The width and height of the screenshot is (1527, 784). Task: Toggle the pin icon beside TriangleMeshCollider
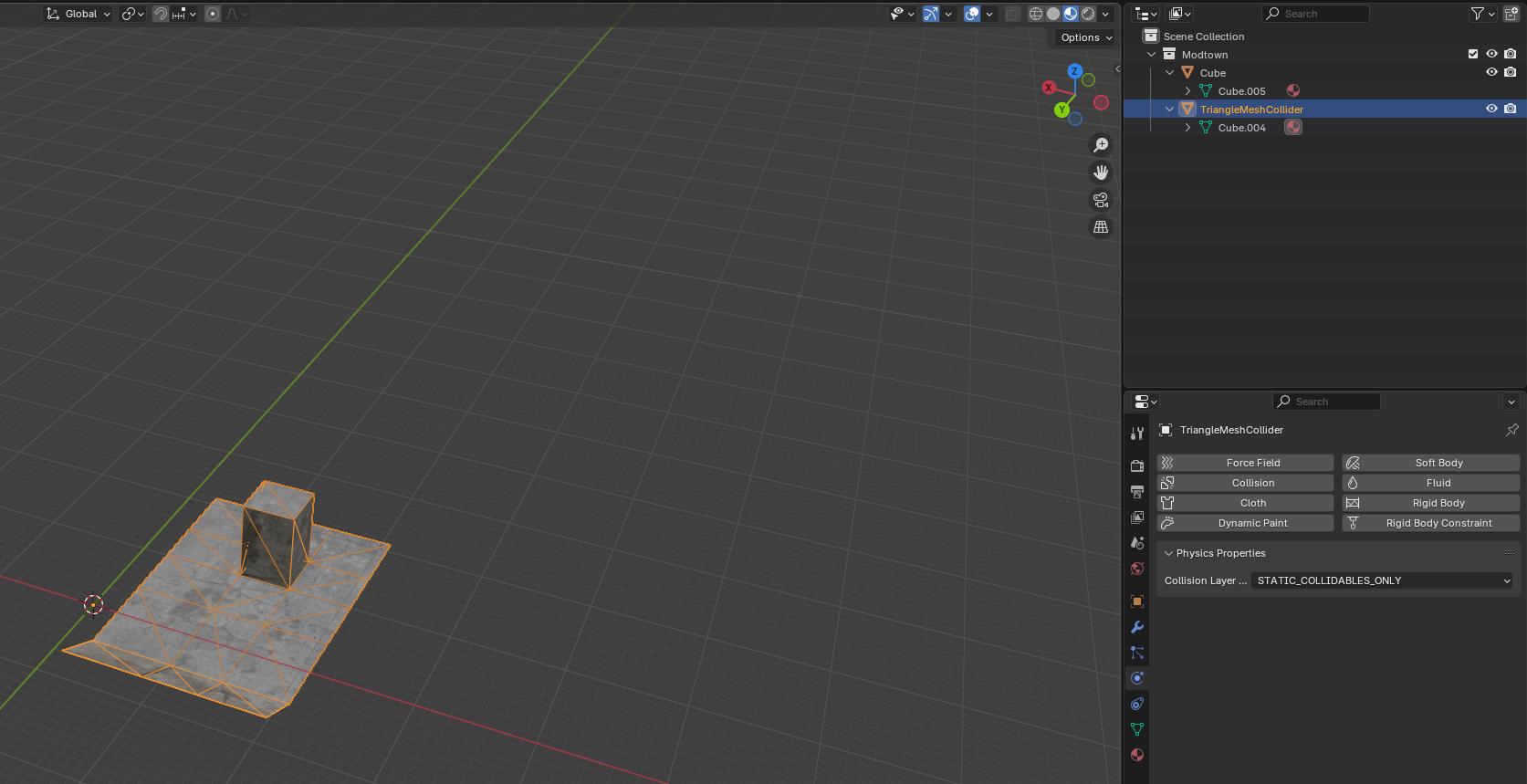tap(1511, 430)
